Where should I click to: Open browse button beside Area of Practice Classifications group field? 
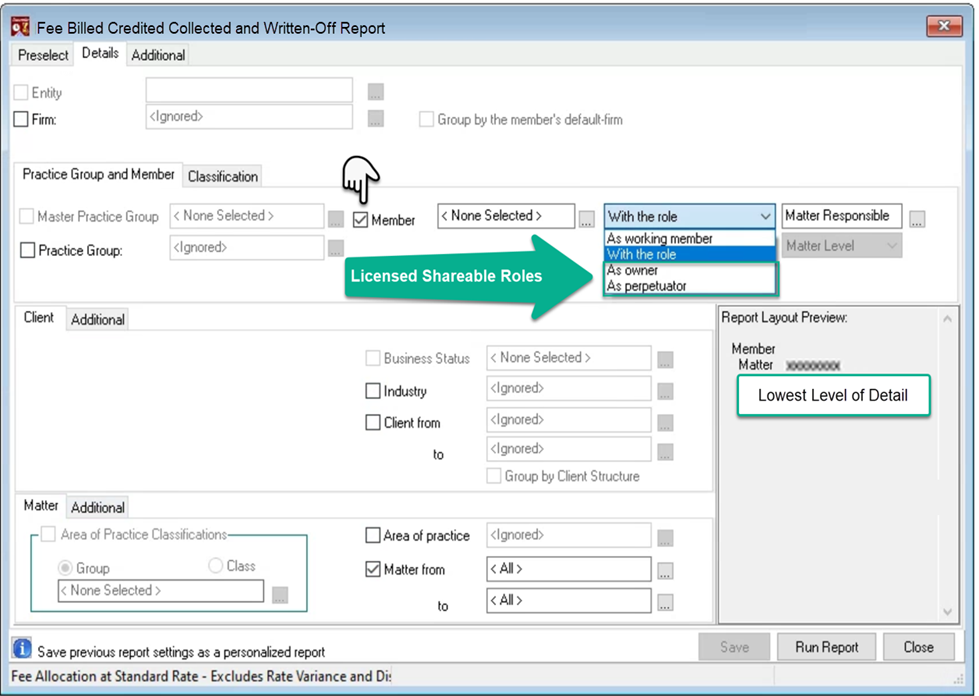(x=280, y=595)
